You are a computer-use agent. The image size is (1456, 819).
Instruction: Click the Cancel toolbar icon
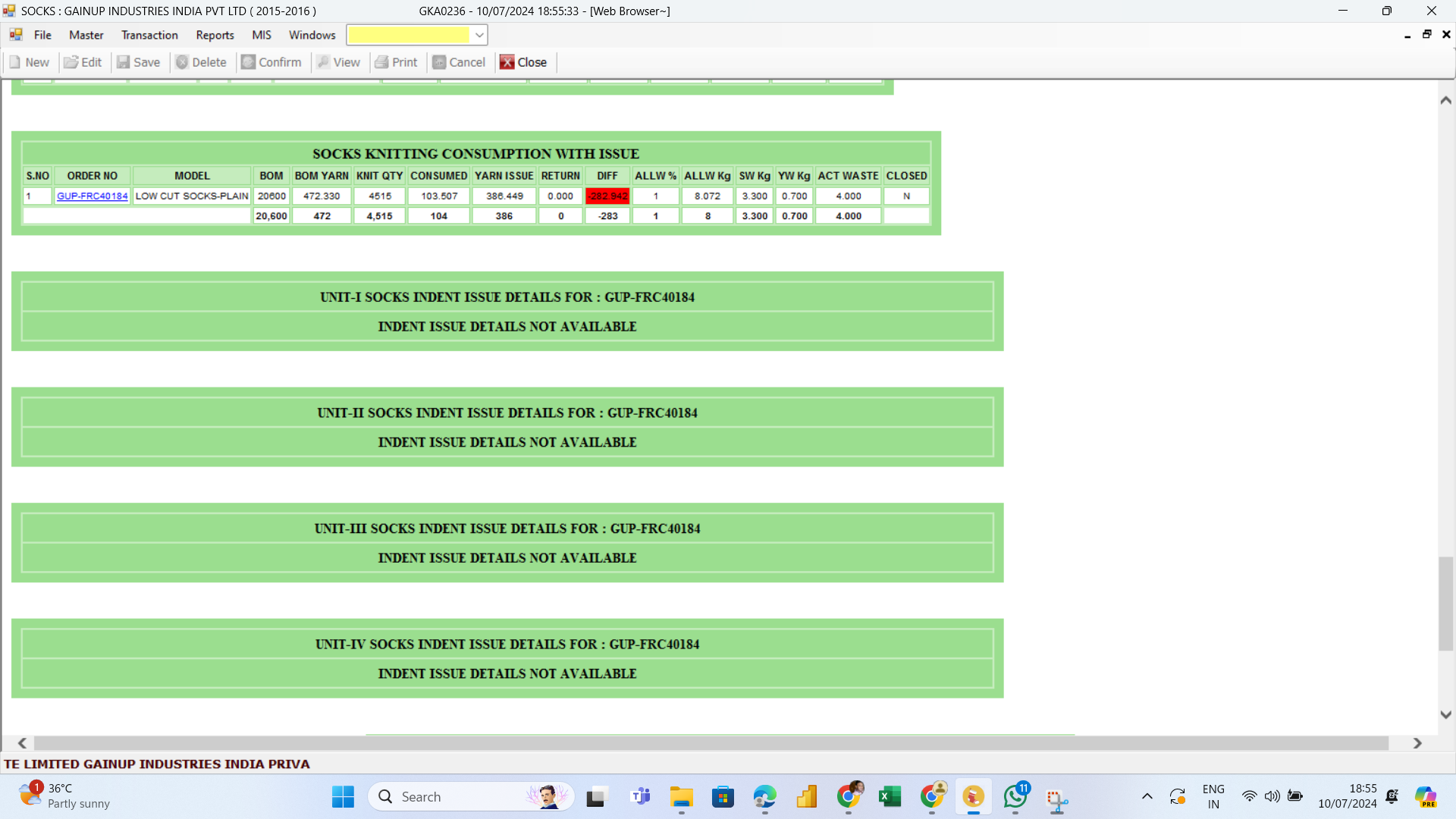439,62
